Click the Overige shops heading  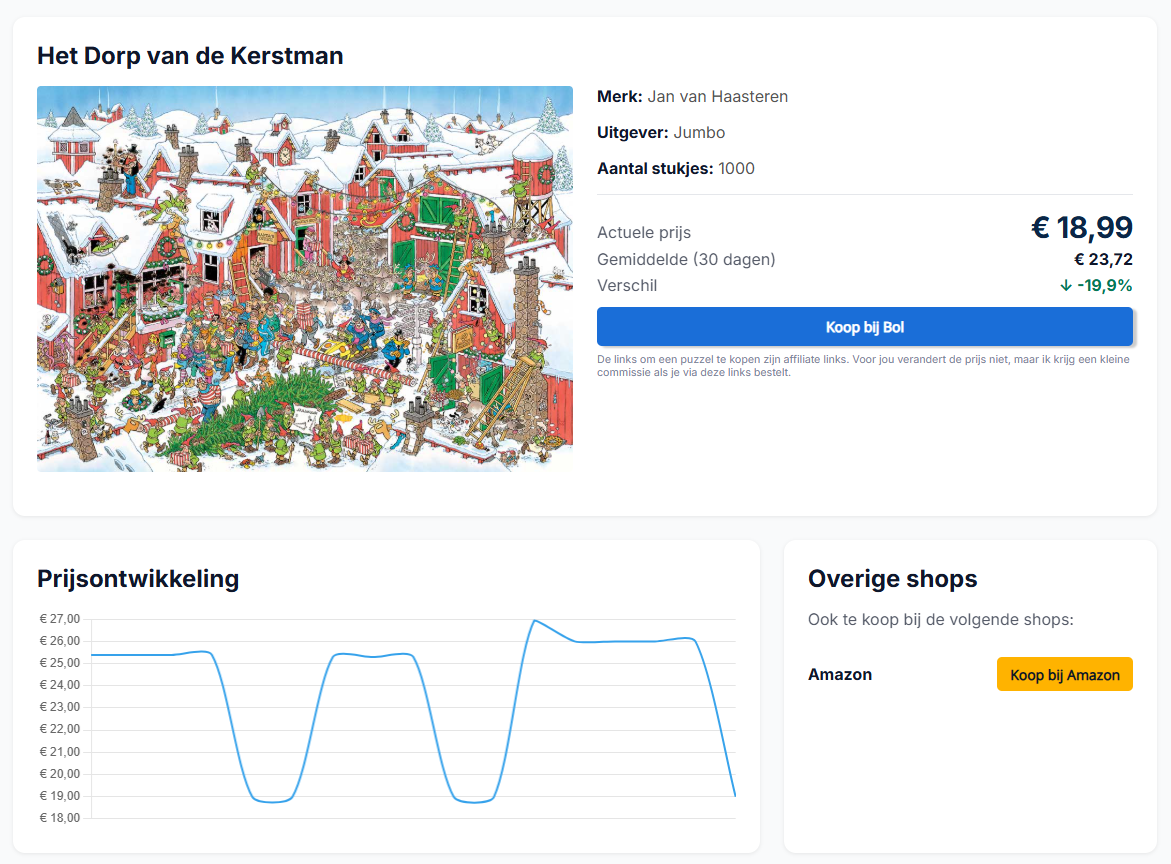[x=892, y=579]
